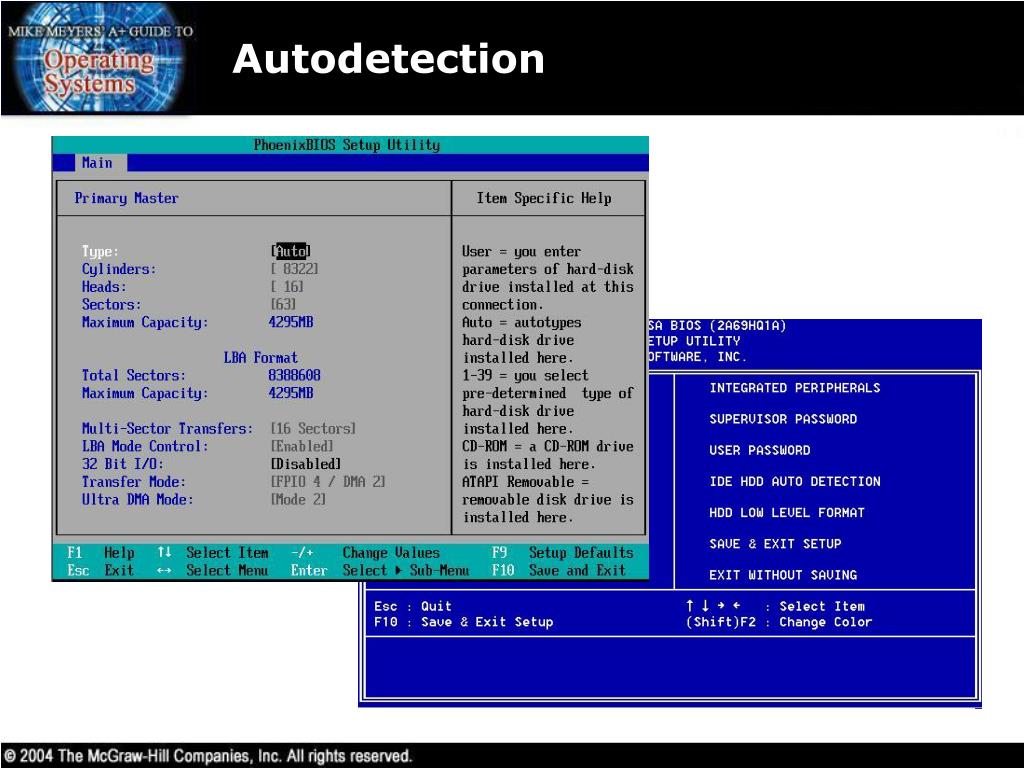Click the Type: label
Viewport: 1024px width, 768px height.
coord(101,251)
